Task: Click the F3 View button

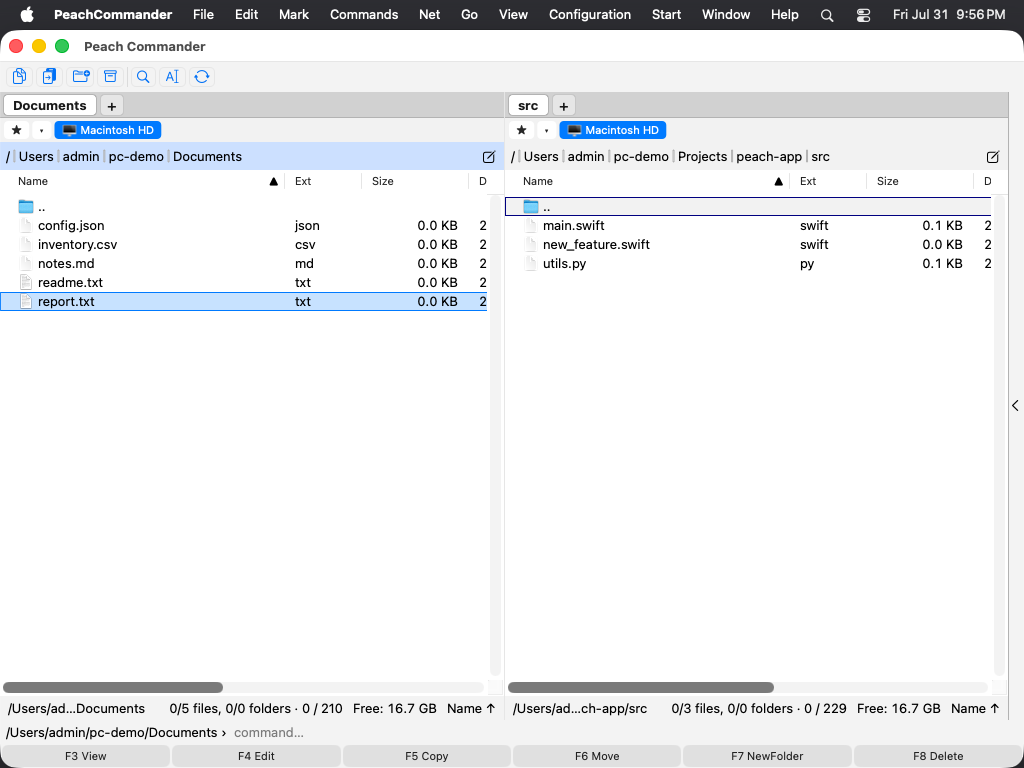Action: pos(86,756)
